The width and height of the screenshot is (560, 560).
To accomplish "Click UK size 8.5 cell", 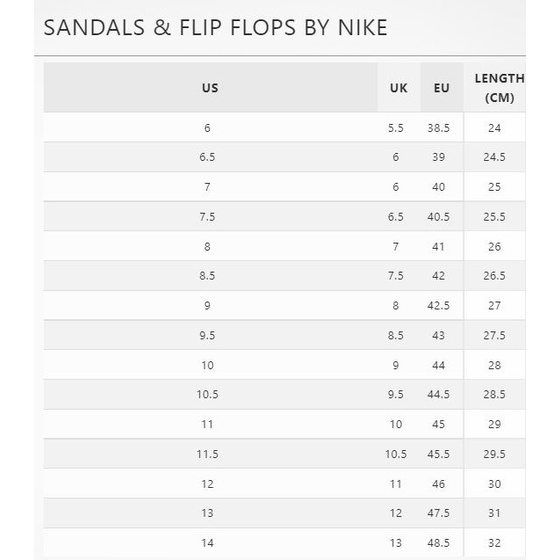I will (x=396, y=335).
